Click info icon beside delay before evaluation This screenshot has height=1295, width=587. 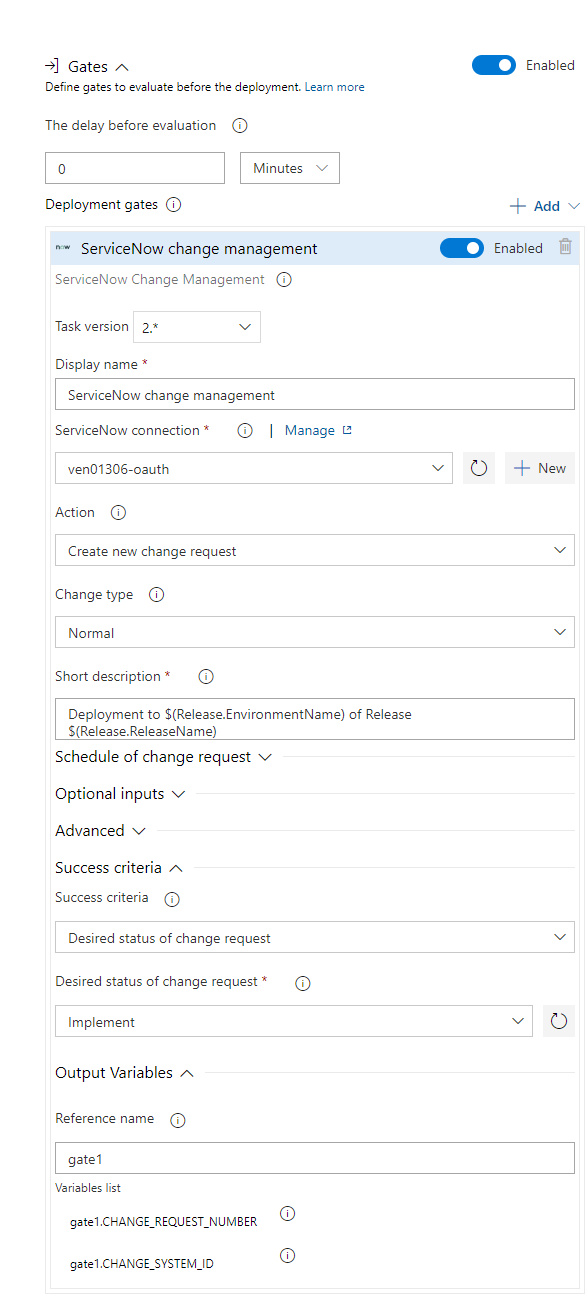(x=240, y=126)
